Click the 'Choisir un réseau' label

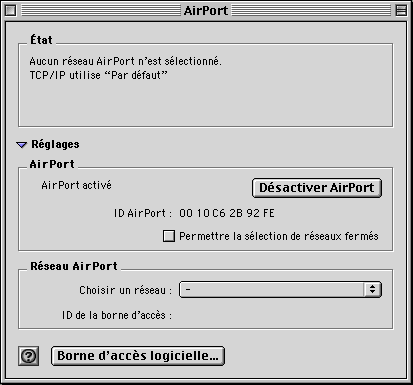[125, 290]
